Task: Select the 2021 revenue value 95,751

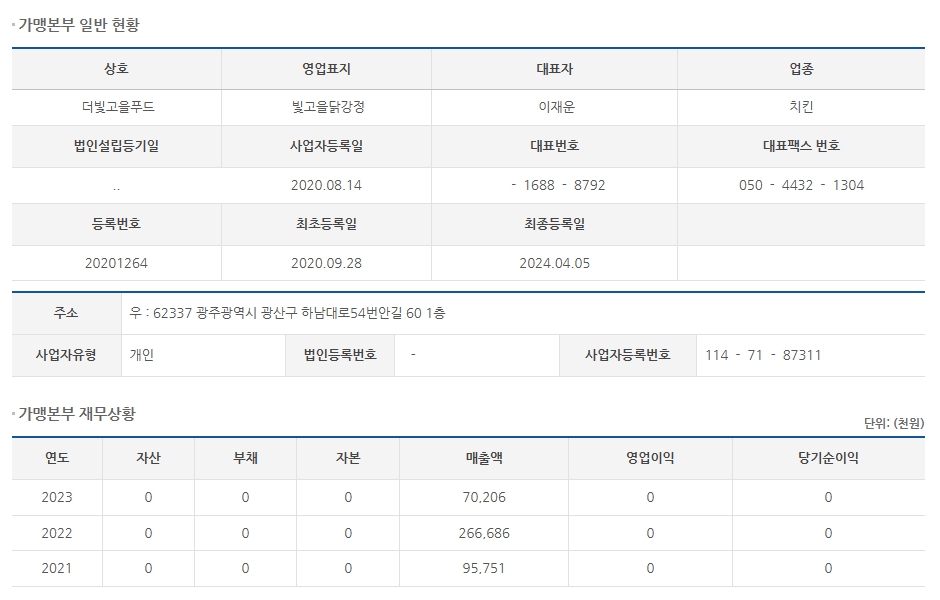Action: point(484,568)
